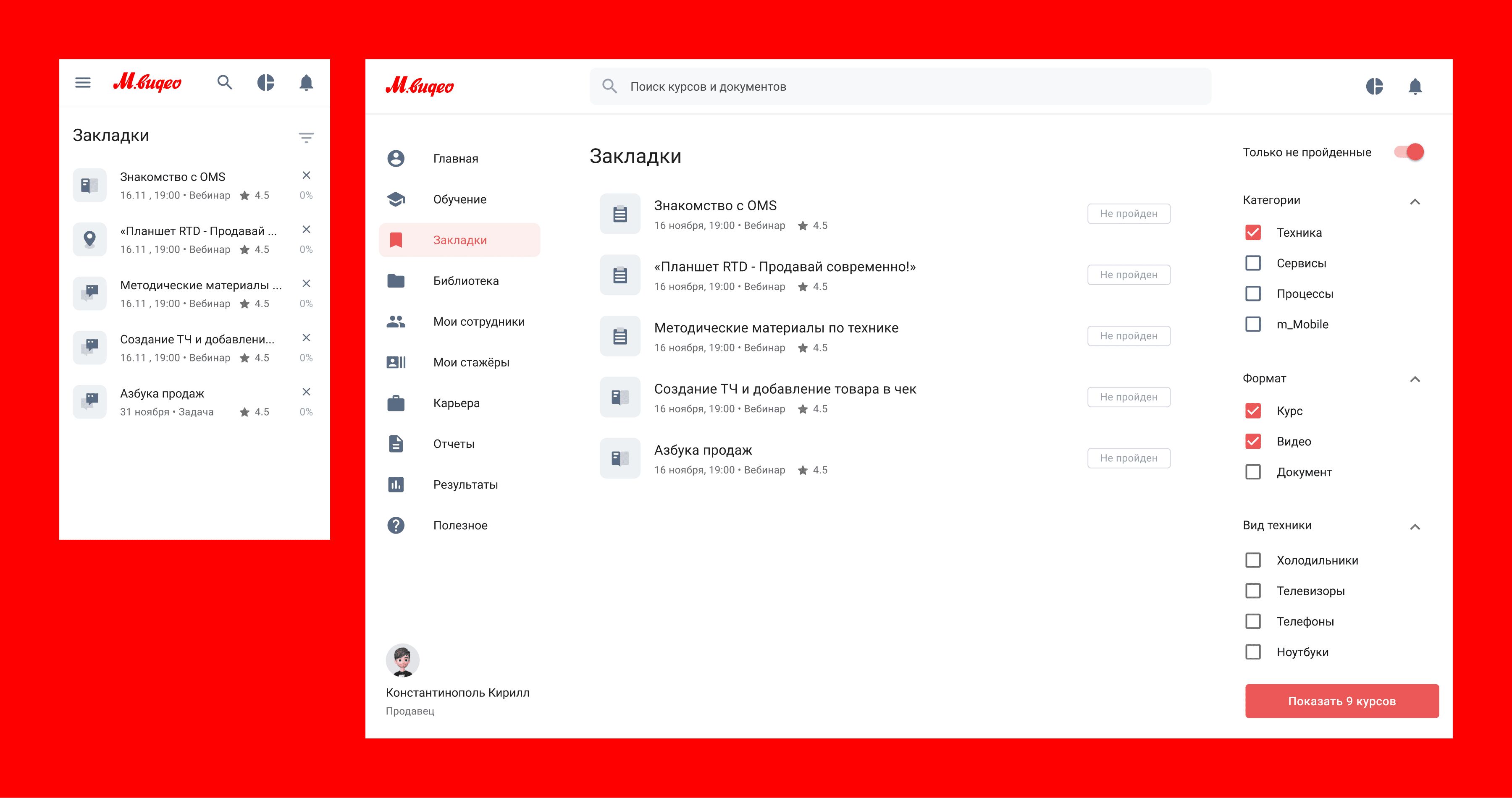Uncheck the Техника category checkbox
1512x798 pixels.
pyautogui.click(x=1252, y=233)
